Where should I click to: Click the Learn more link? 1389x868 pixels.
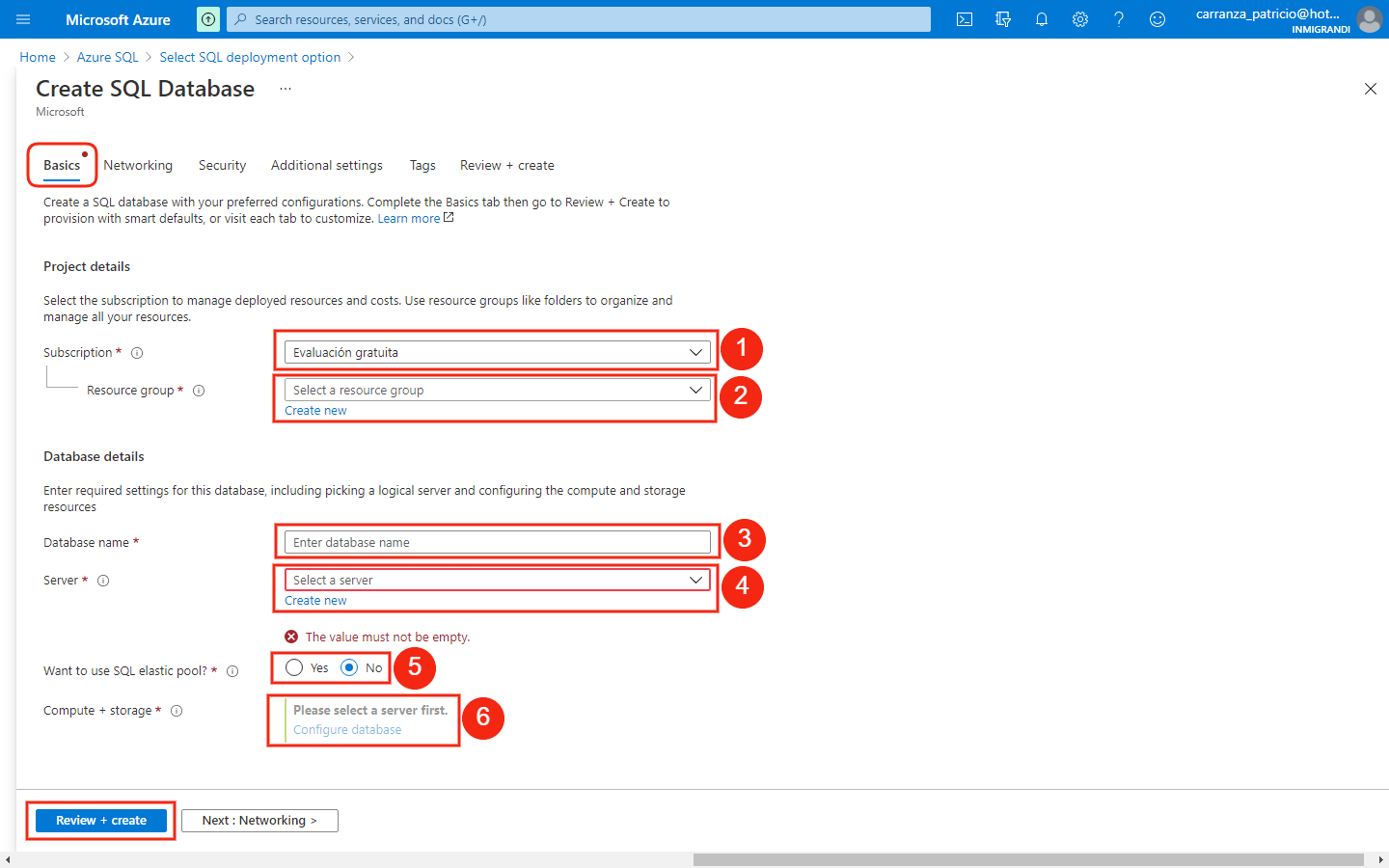pyautogui.click(x=409, y=219)
